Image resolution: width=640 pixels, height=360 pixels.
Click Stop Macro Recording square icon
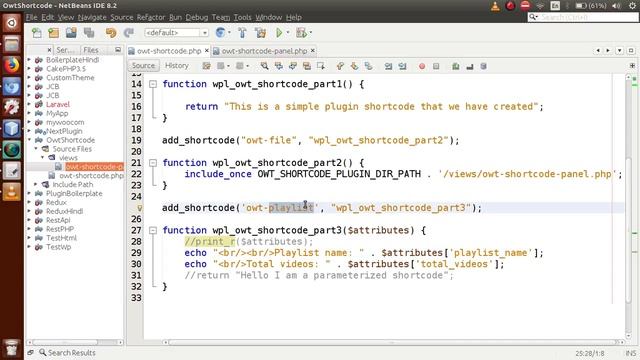click(x=436, y=66)
